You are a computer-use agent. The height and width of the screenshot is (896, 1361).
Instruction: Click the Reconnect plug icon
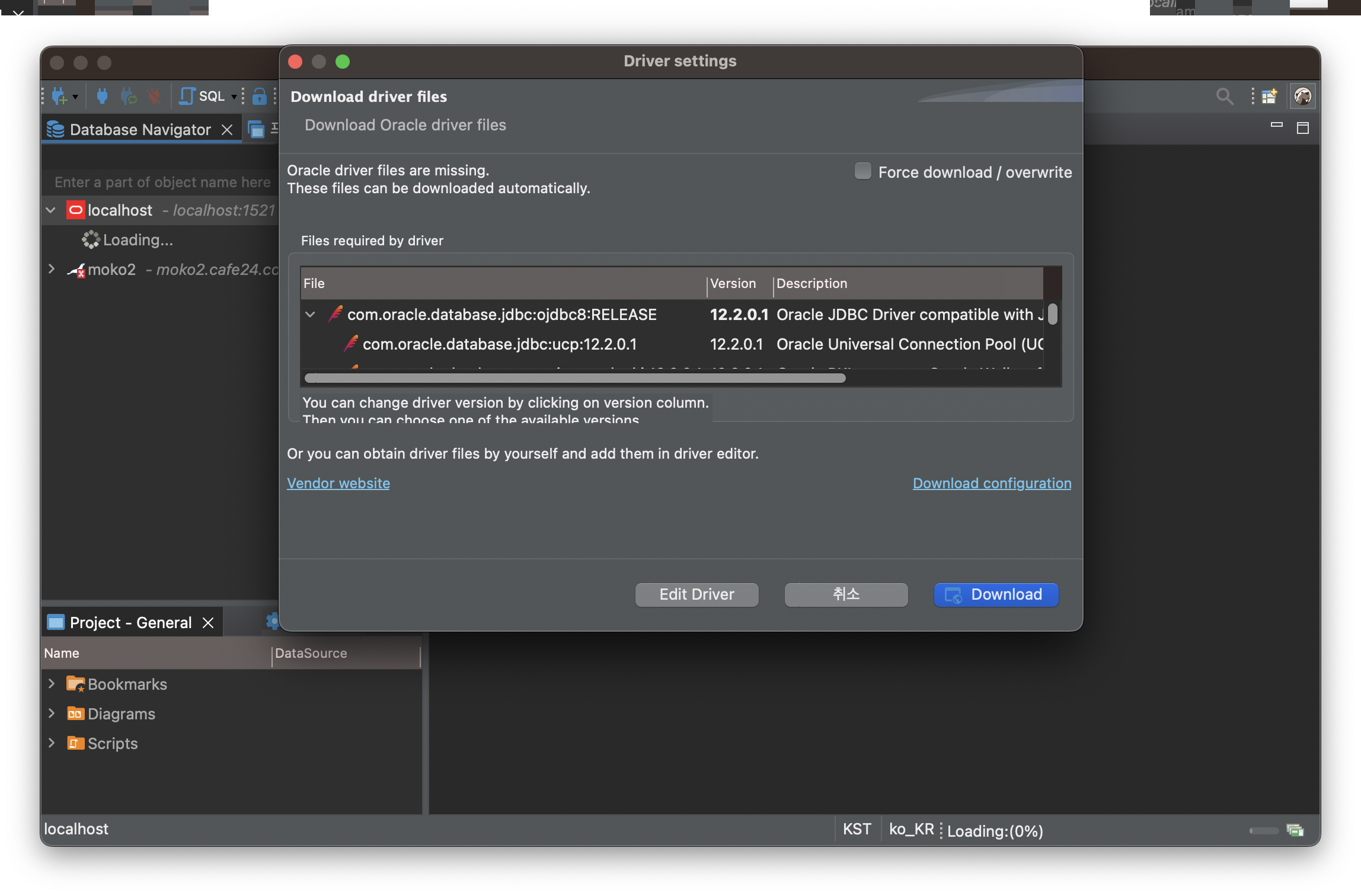coord(128,96)
